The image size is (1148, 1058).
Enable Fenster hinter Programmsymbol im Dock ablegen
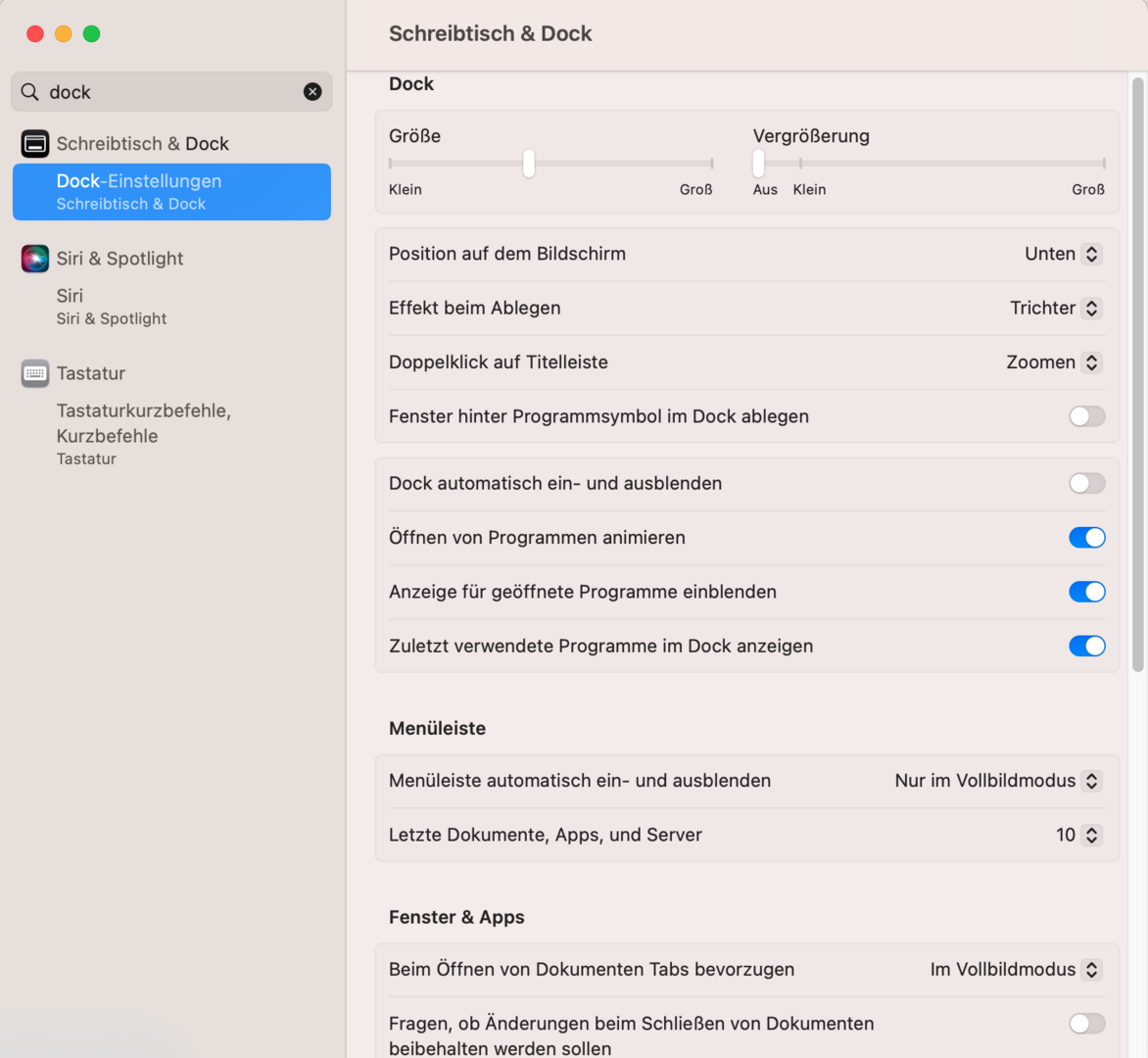tap(1086, 416)
